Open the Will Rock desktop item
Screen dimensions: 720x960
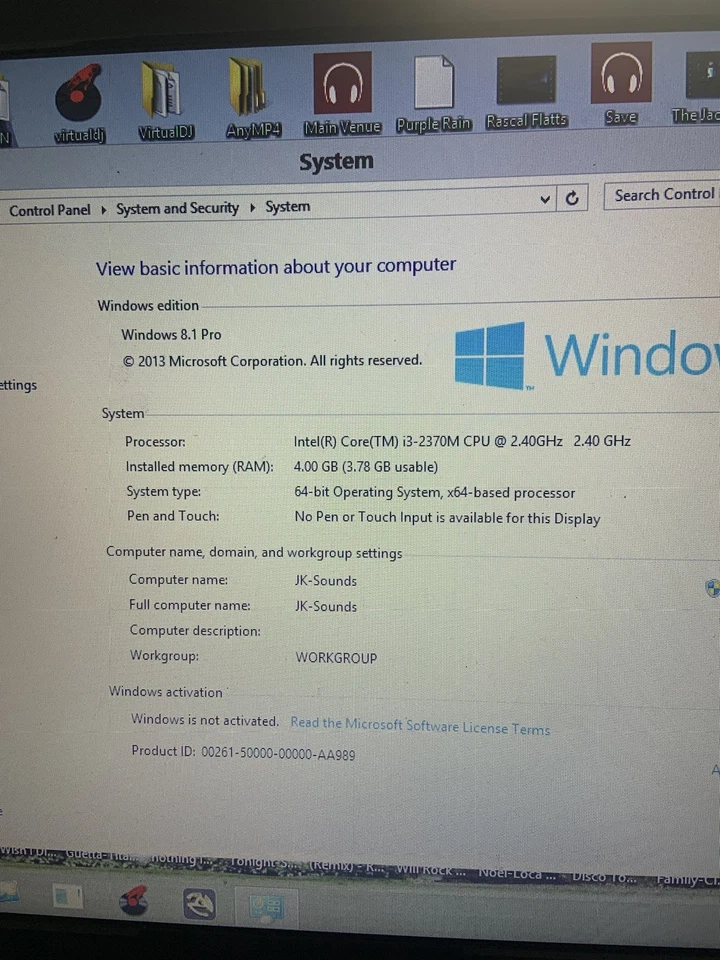click(x=431, y=869)
